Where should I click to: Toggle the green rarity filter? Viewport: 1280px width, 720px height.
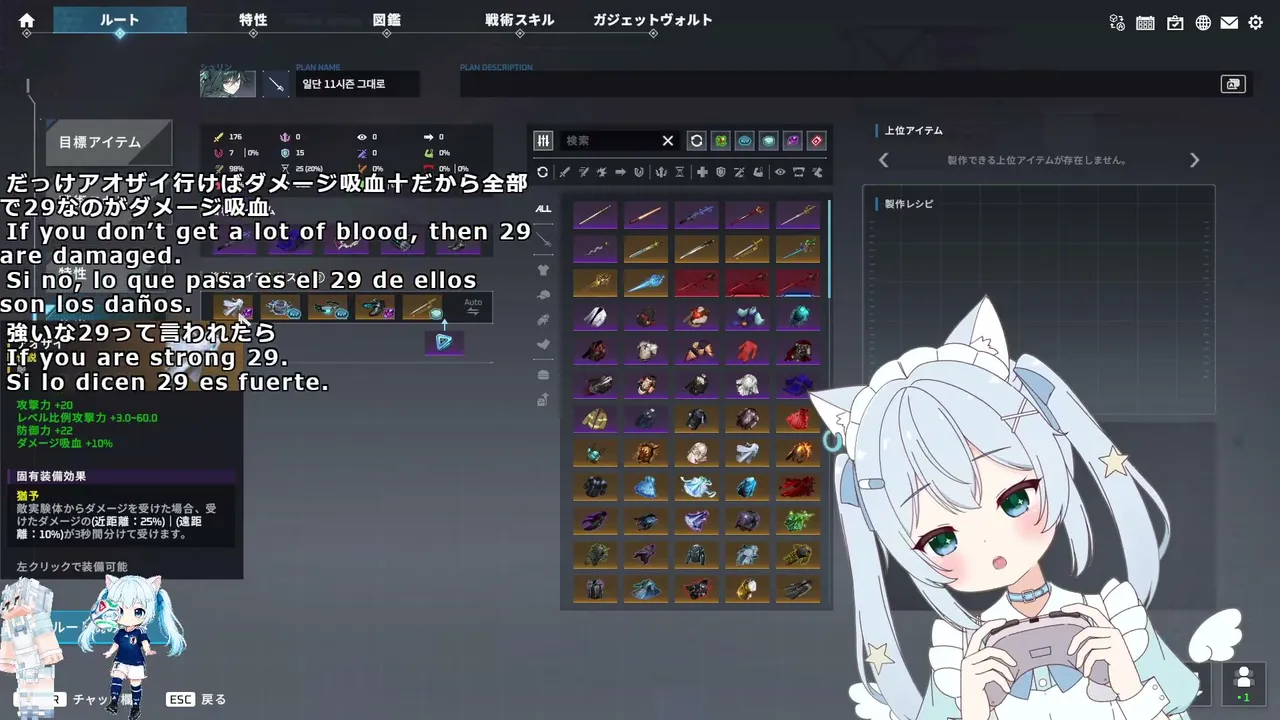click(x=720, y=141)
